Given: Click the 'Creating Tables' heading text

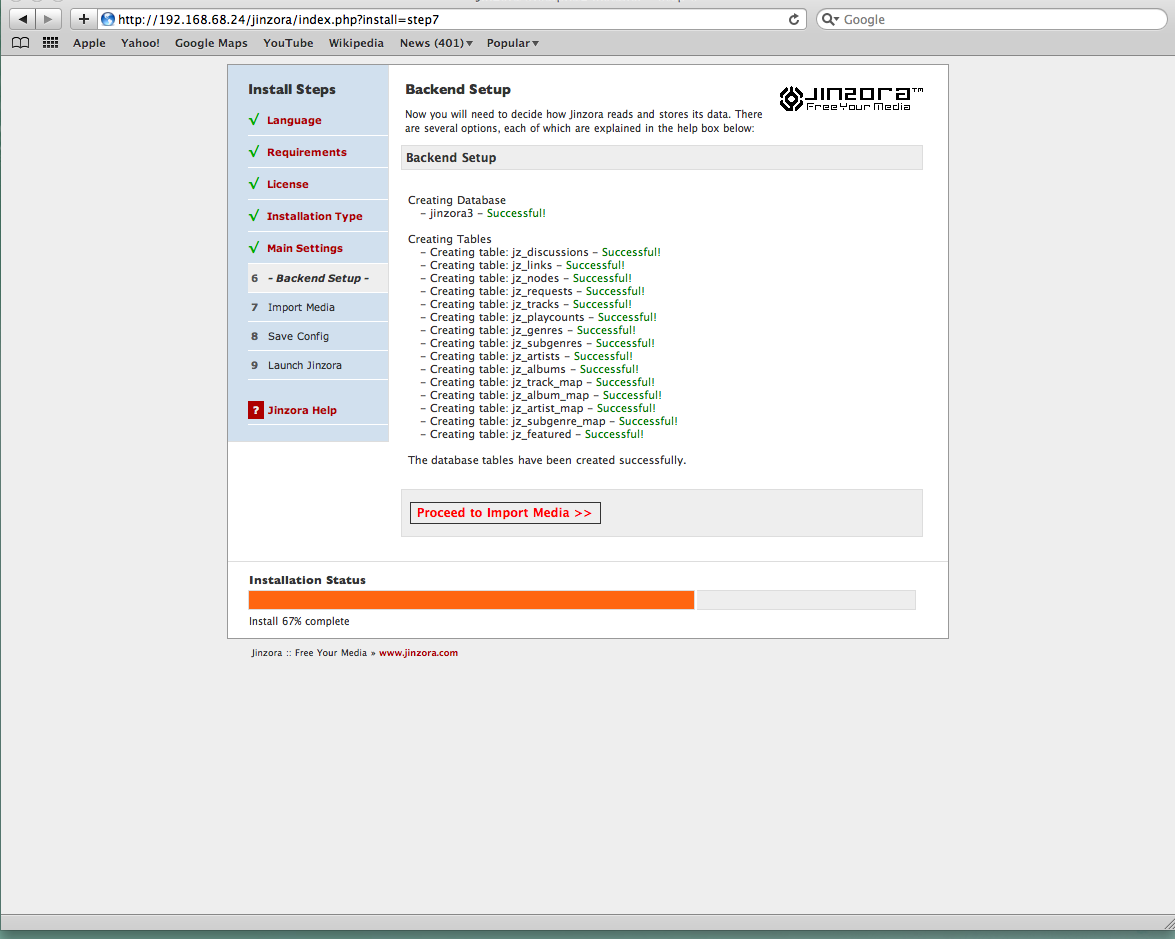Looking at the screenshot, I should click(x=450, y=239).
